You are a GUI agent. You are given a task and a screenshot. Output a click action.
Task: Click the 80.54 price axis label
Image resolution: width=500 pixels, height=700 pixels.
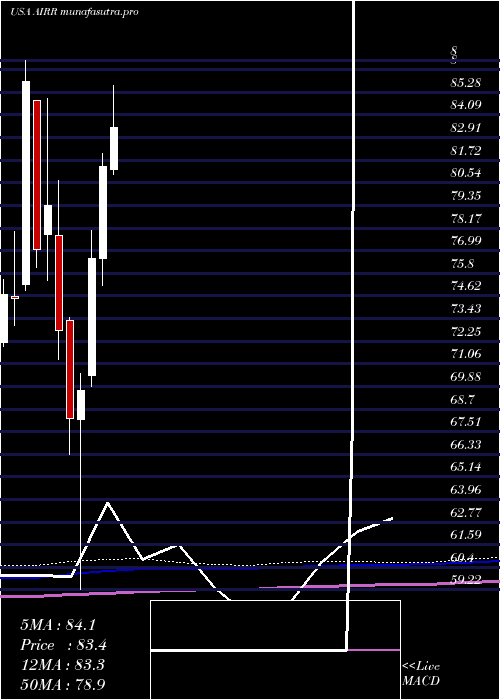(466, 173)
